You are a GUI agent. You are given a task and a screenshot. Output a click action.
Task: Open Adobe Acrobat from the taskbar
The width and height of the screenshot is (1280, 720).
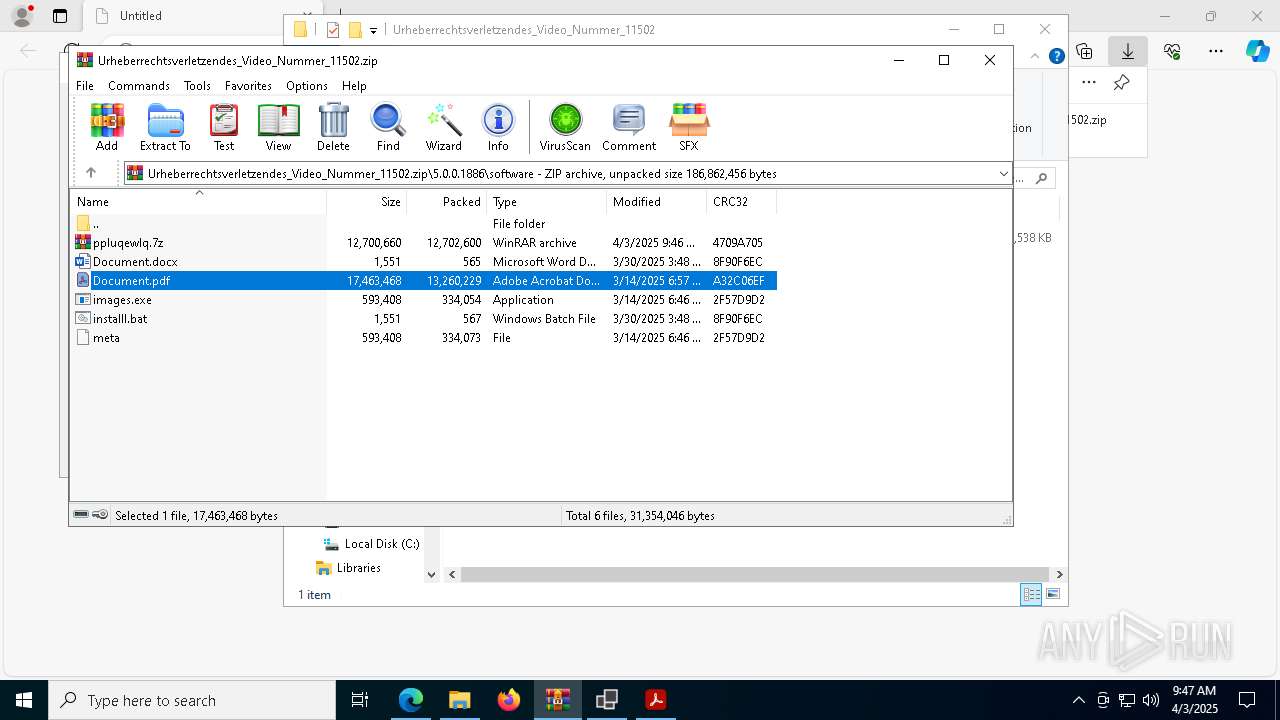click(656, 700)
